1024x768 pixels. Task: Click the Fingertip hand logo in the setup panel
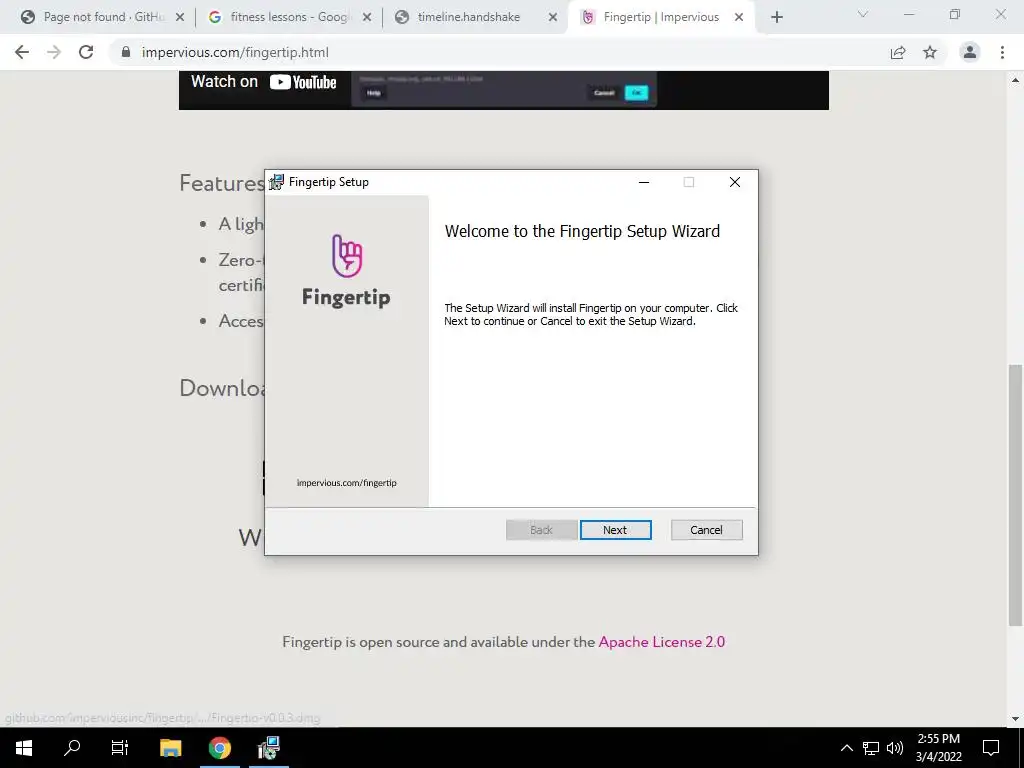click(x=347, y=256)
